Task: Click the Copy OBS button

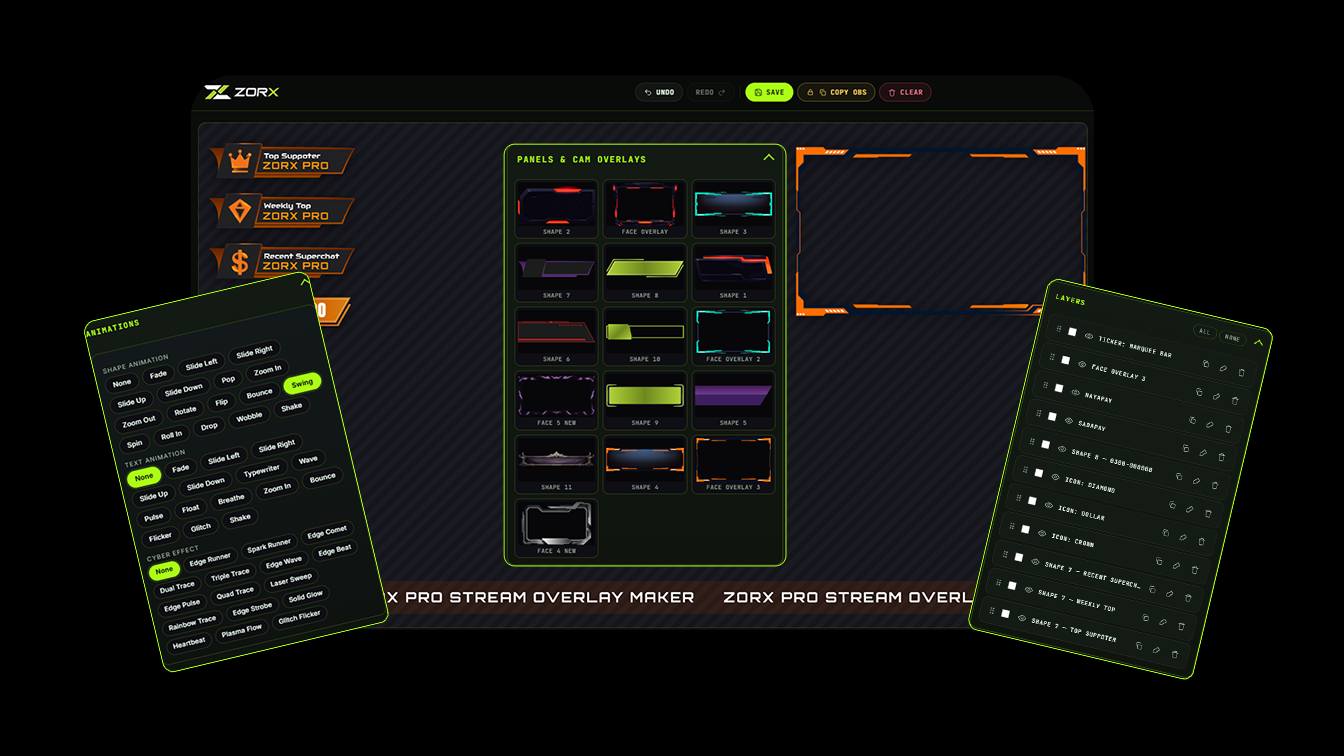Action: (x=836, y=92)
